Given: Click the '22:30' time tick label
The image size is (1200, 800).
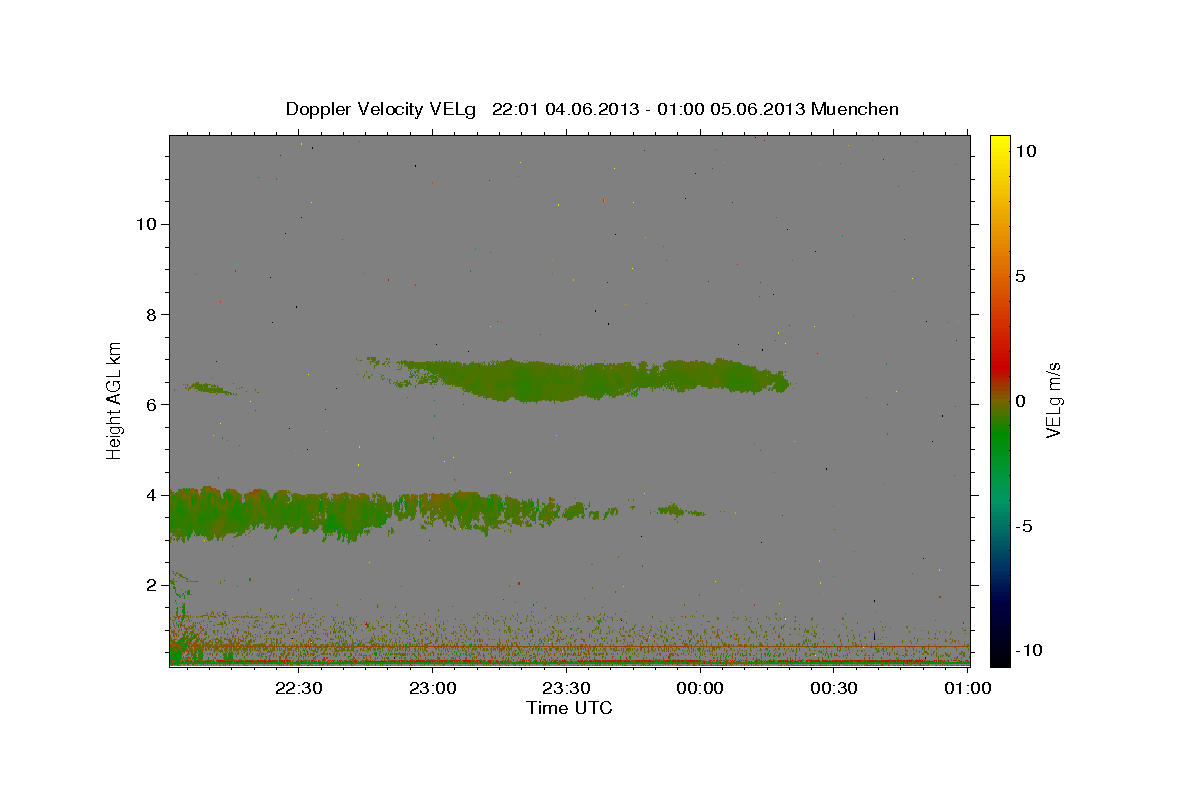Looking at the screenshot, I should click(299, 688).
